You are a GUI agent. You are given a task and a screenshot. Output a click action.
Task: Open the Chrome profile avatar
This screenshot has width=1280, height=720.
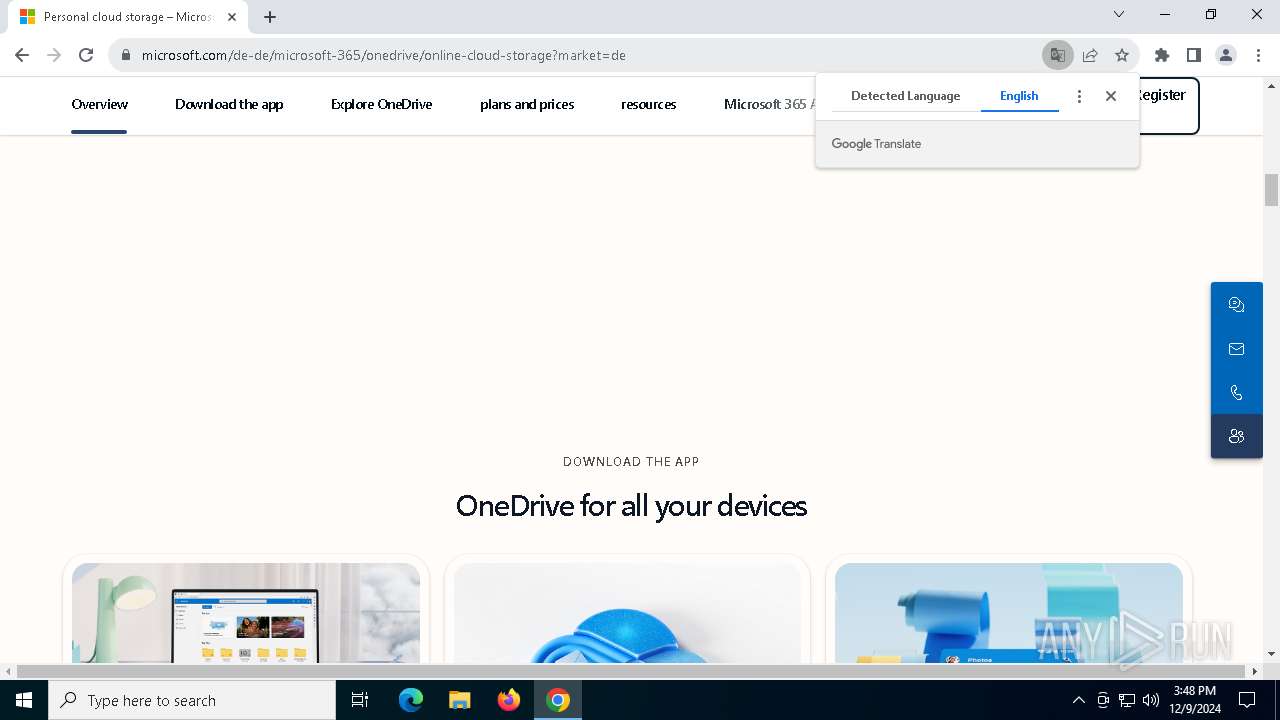pyautogui.click(x=1226, y=55)
